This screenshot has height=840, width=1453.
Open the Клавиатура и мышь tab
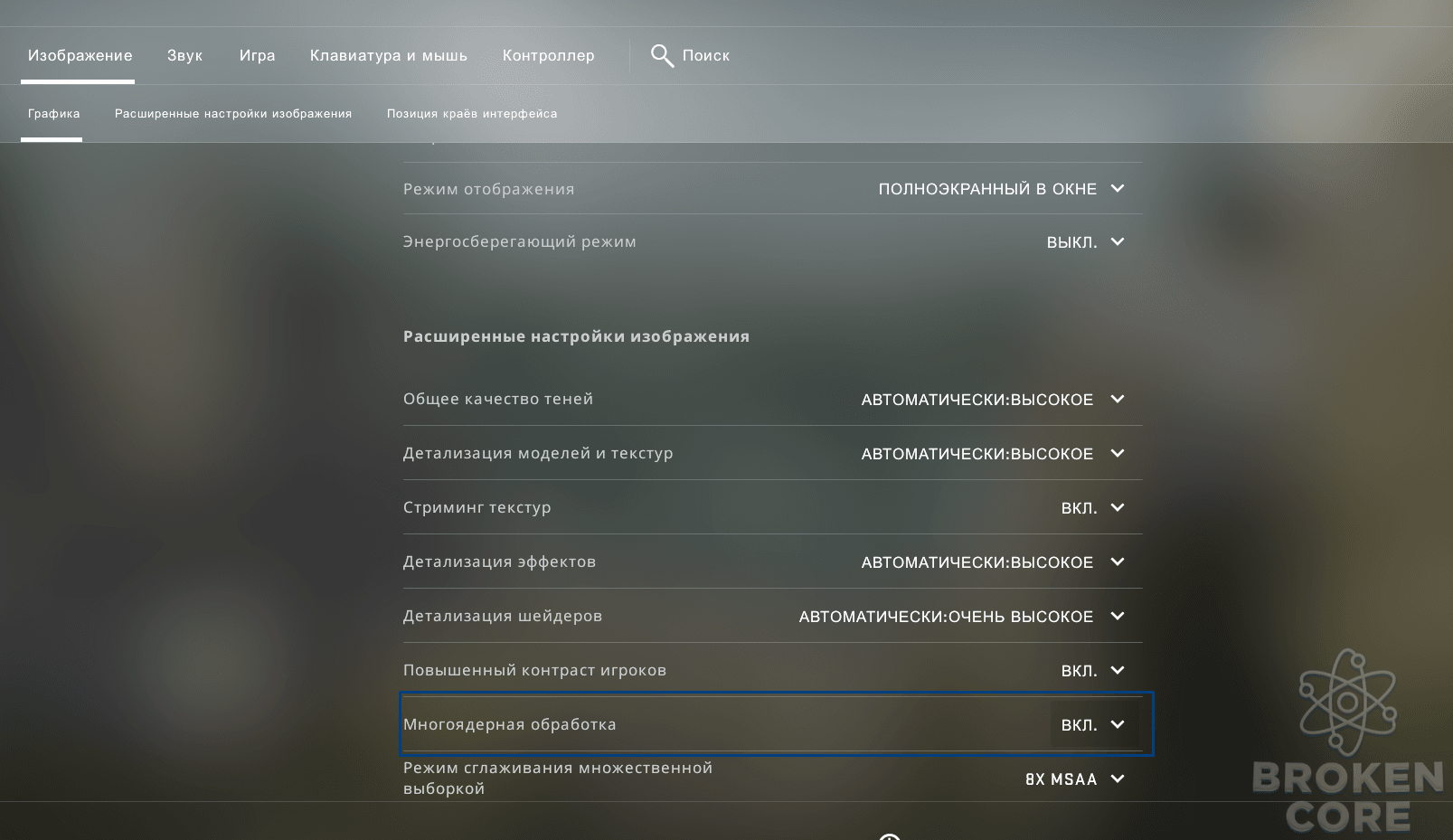(x=389, y=56)
